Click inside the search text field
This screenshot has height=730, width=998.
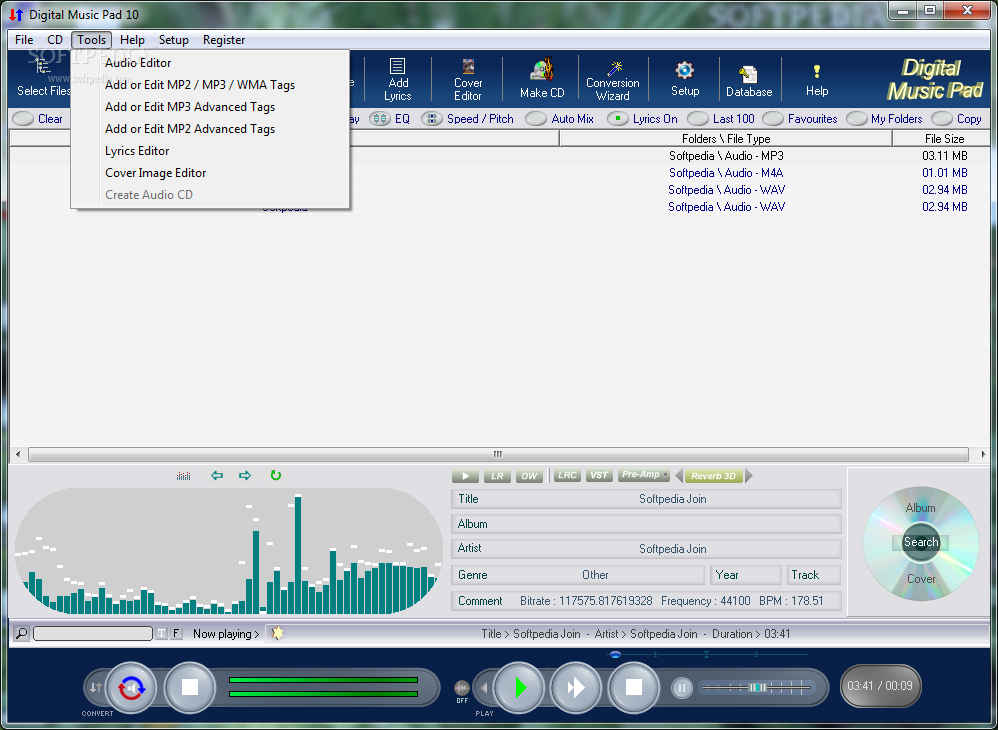tap(93, 633)
